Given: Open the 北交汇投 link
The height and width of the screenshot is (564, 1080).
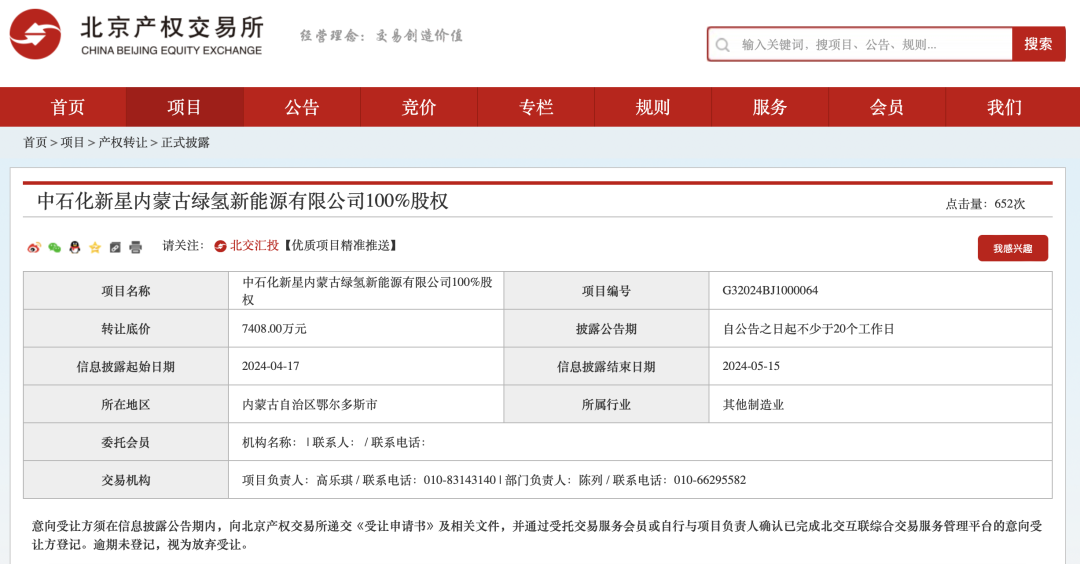Looking at the screenshot, I should [x=254, y=245].
